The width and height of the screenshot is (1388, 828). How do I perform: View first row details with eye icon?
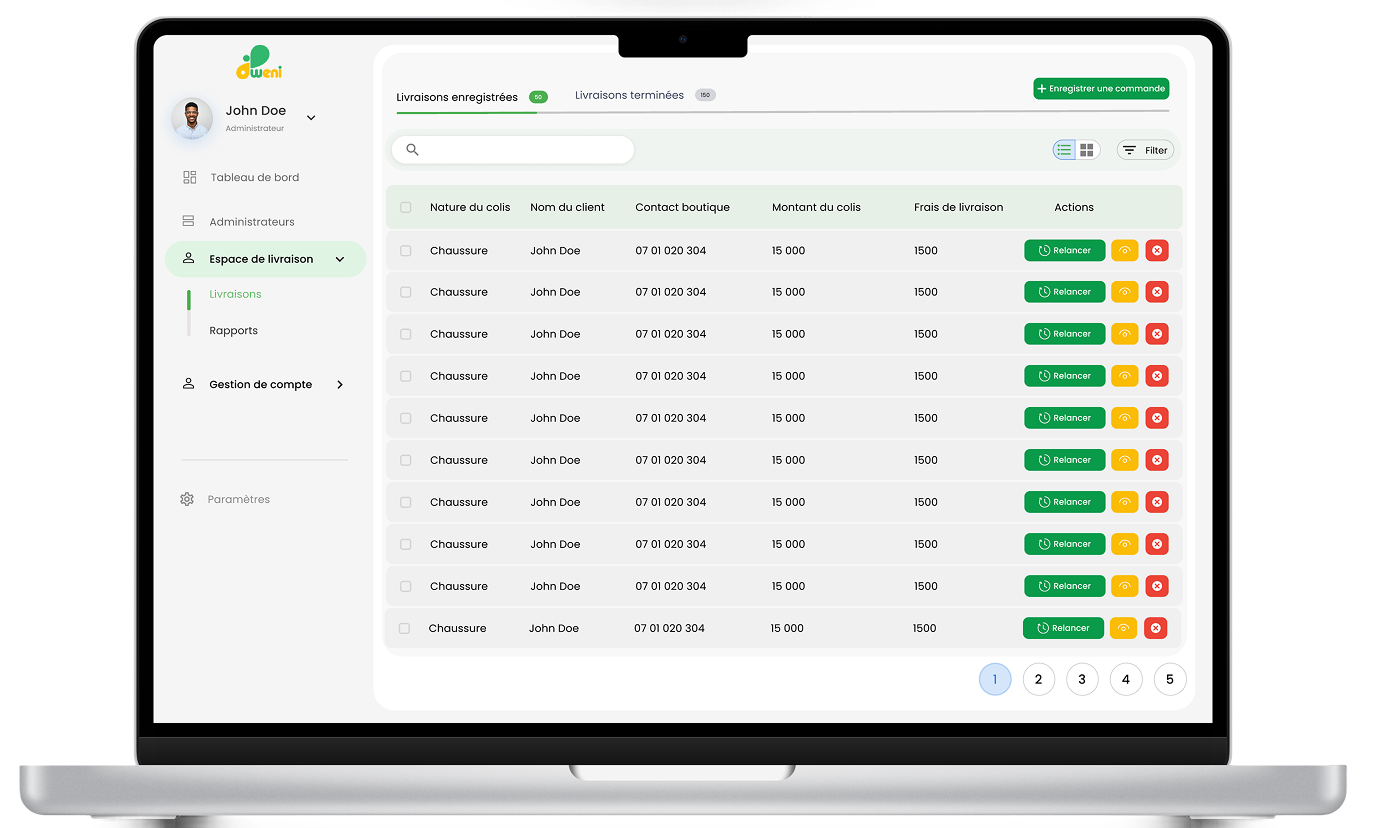pyautogui.click(x=1125, y=250)
